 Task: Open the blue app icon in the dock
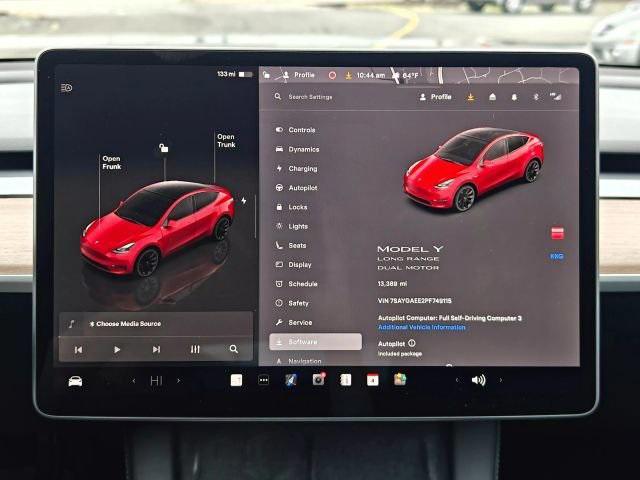(x=291, y=380)
